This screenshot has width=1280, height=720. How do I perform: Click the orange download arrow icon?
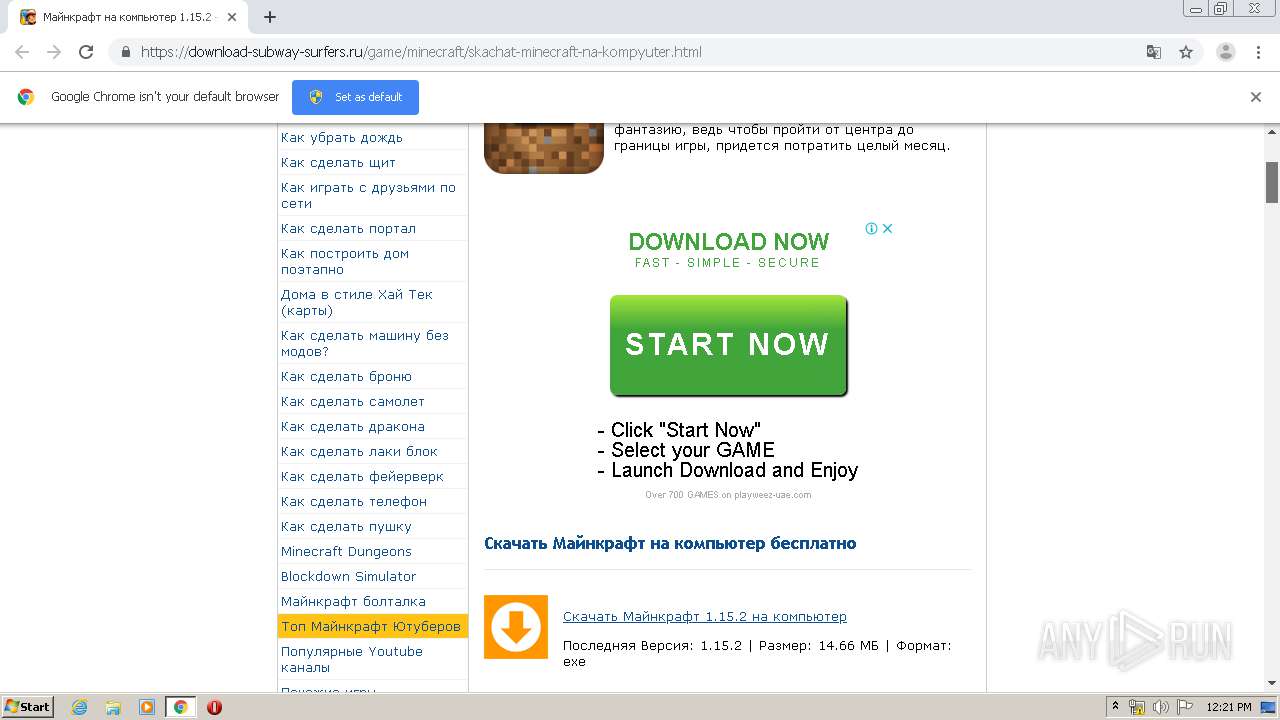tap(516, 627)
